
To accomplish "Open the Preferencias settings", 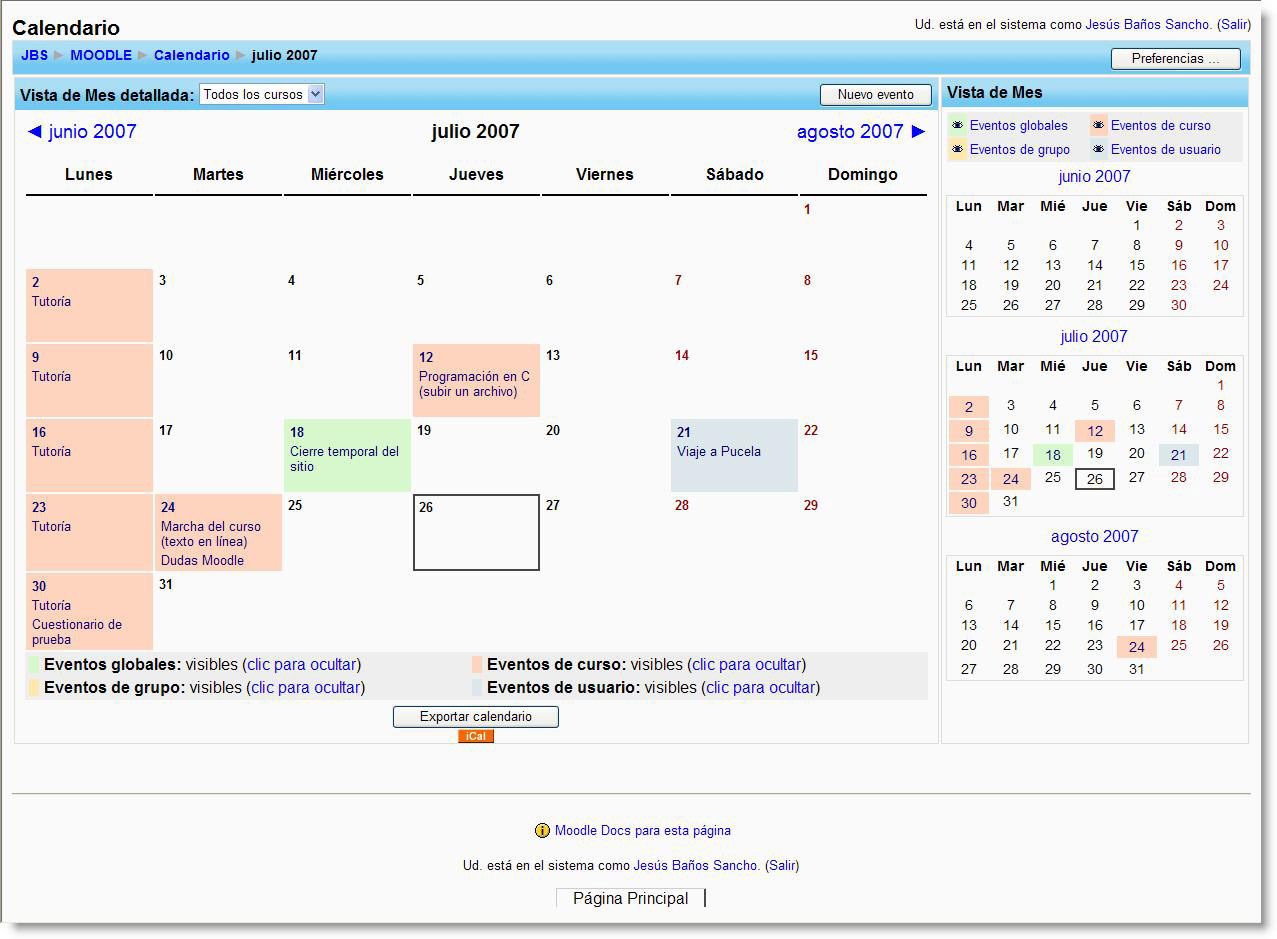I will click(x=1174, y=59).
